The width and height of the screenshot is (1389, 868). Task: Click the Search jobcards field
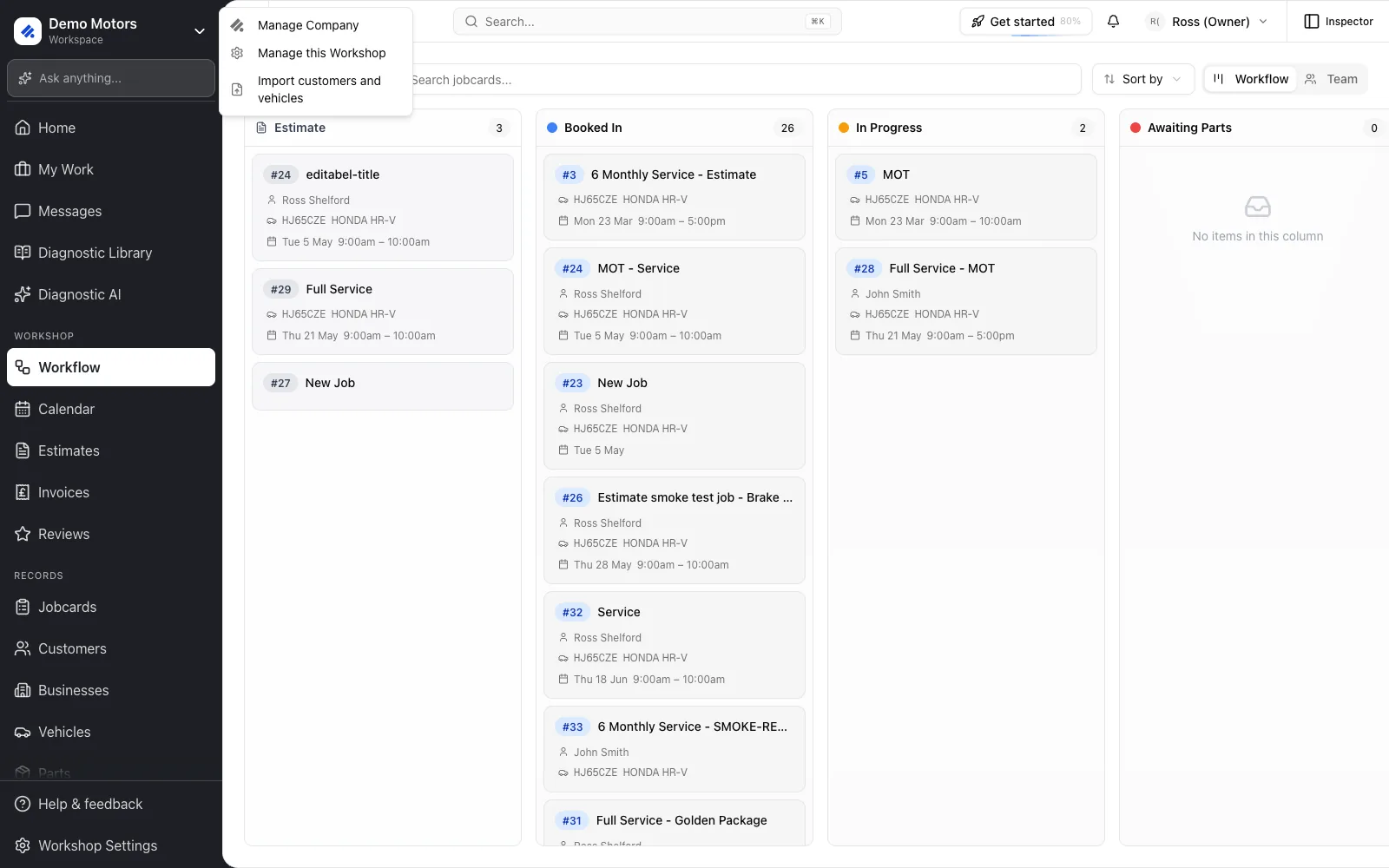click(x=745, y=80)
